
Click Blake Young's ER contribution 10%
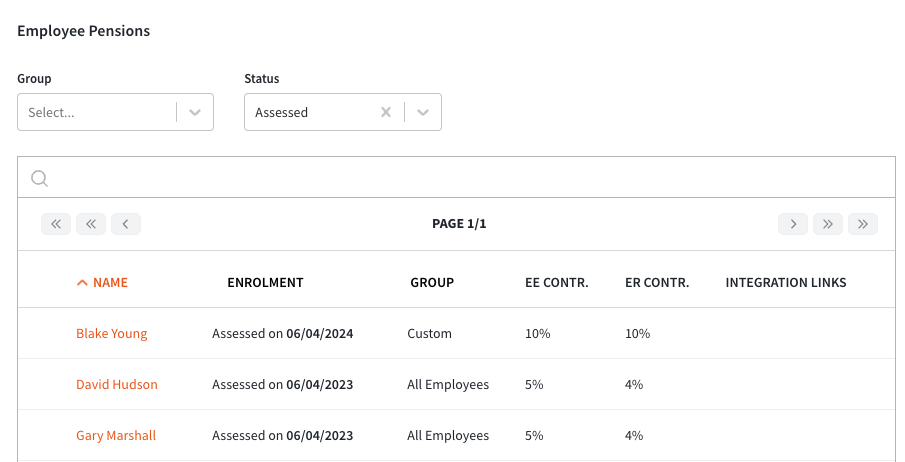(x=638, y=334)
